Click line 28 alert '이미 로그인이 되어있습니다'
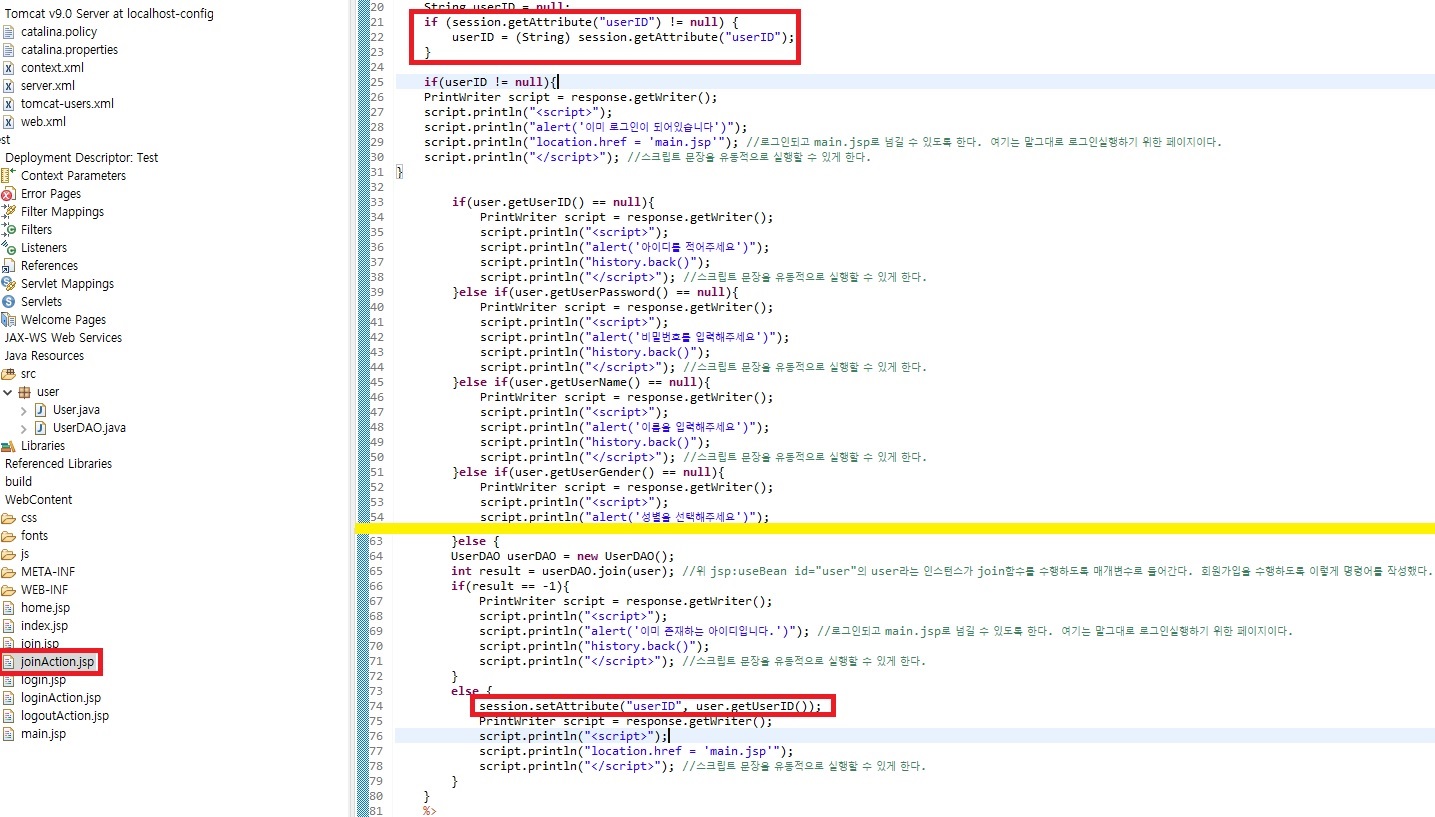This screenshot has height=817, width=1435. pyautogui.click(x=586, y=127)
